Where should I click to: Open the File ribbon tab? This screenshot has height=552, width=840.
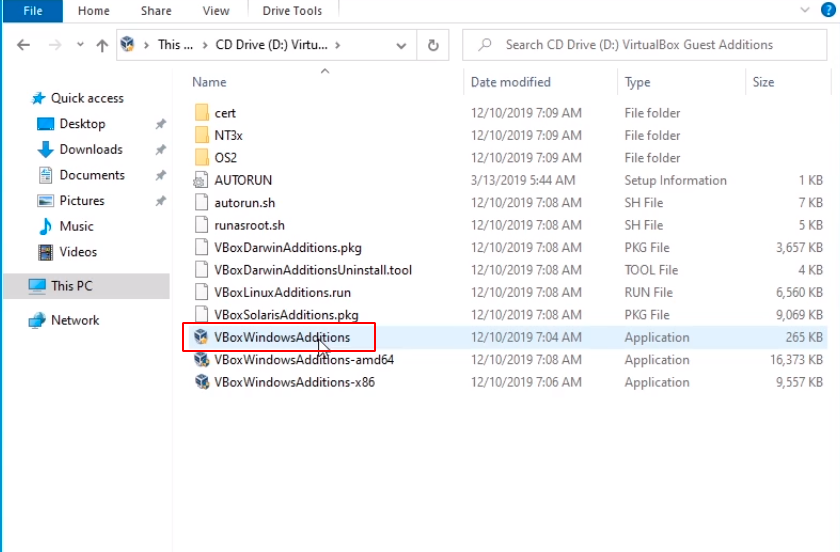point(33,11)
